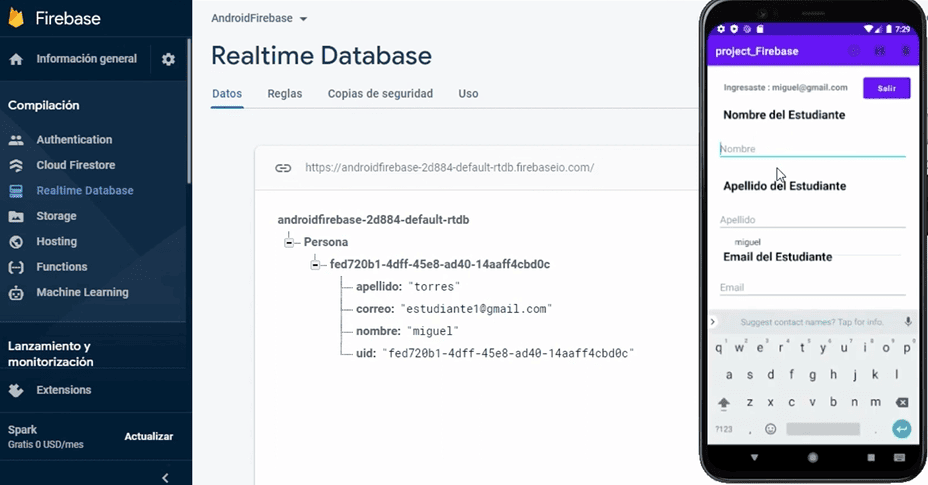The image size is (928, 485).
Task: Switch to the Datos tab
Action: coord(227,94)
